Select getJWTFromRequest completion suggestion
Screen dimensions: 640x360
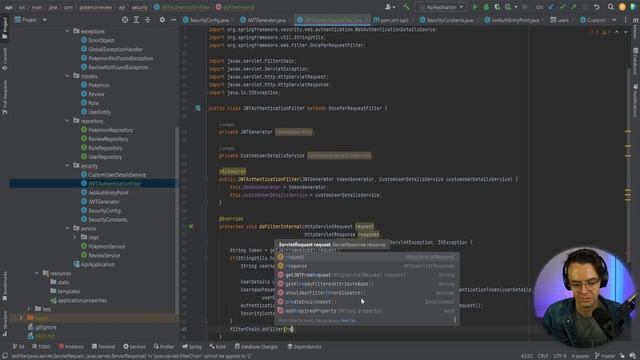coord(366,275)
